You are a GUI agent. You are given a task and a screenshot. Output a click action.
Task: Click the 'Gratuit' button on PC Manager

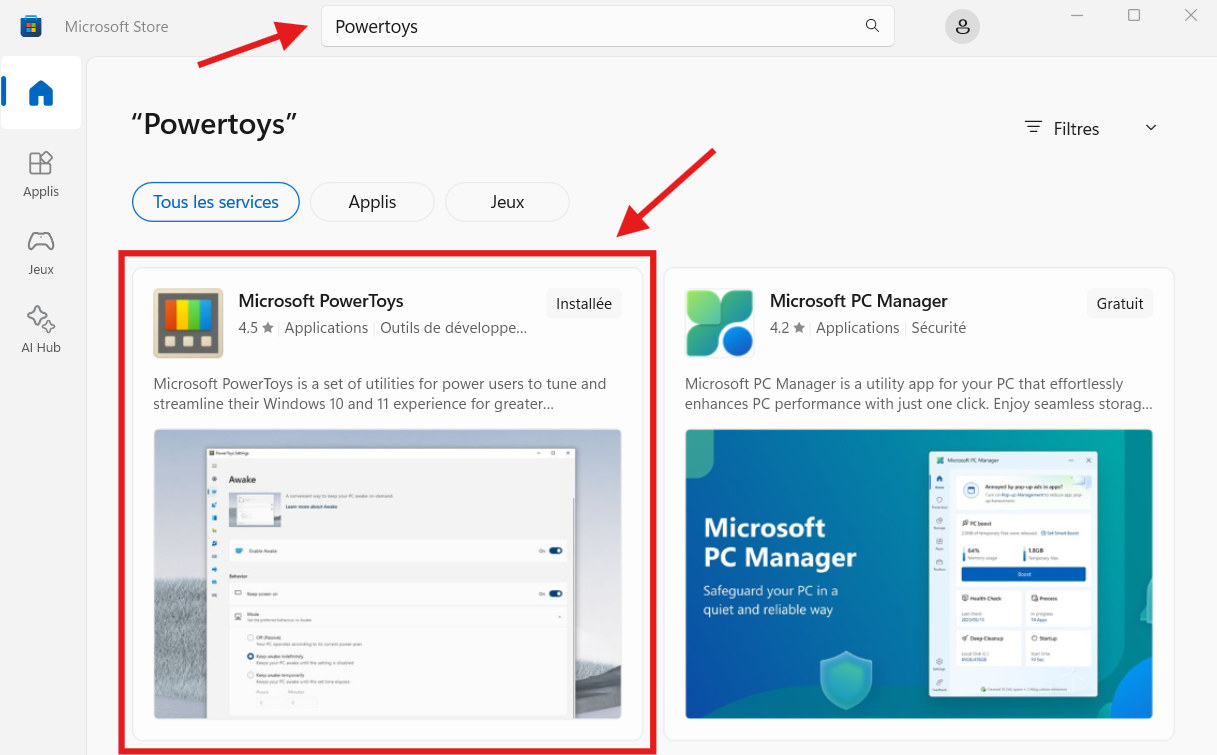coord(1119,303)
